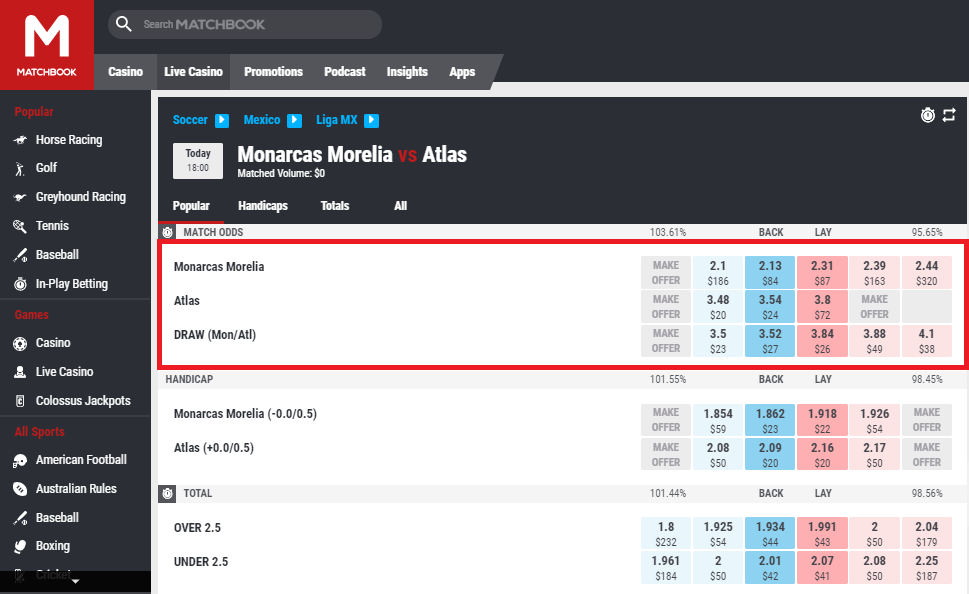Select 2.25 lay odds for Under 2.5
This screenshot has height=594, width=969.
click(926, 567)
